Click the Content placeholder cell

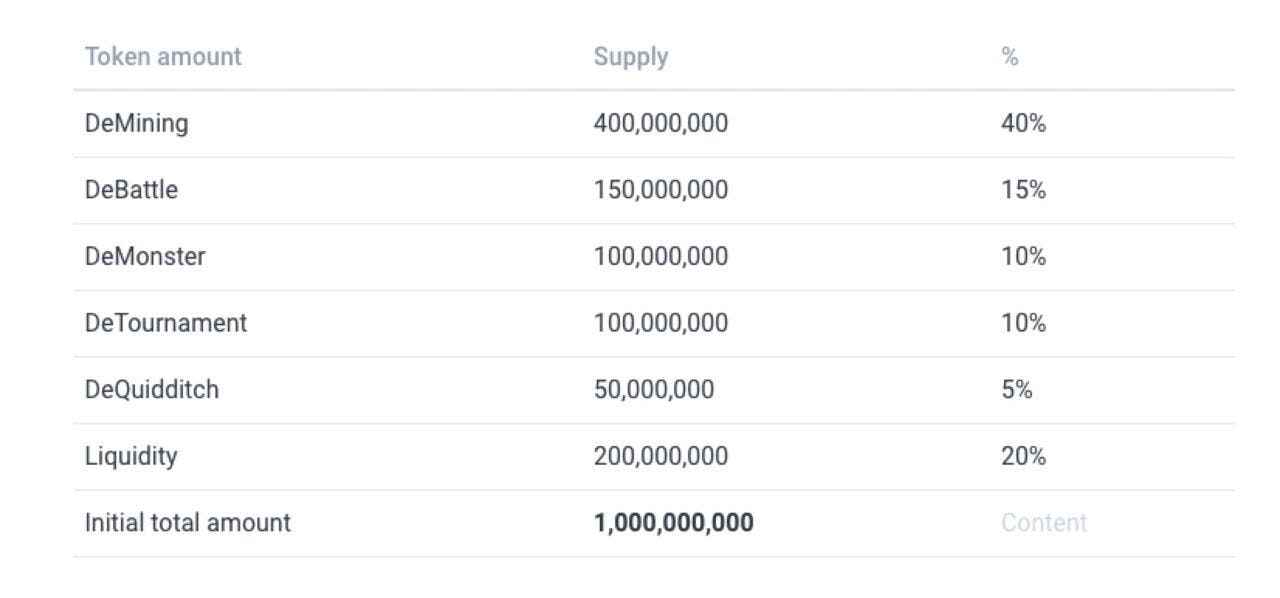coord(1044,523)
